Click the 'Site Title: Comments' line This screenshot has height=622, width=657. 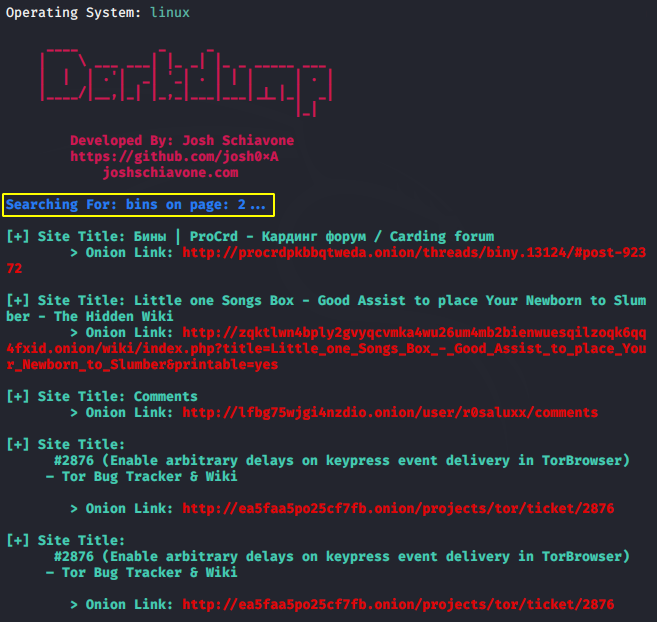pos(102,397)
